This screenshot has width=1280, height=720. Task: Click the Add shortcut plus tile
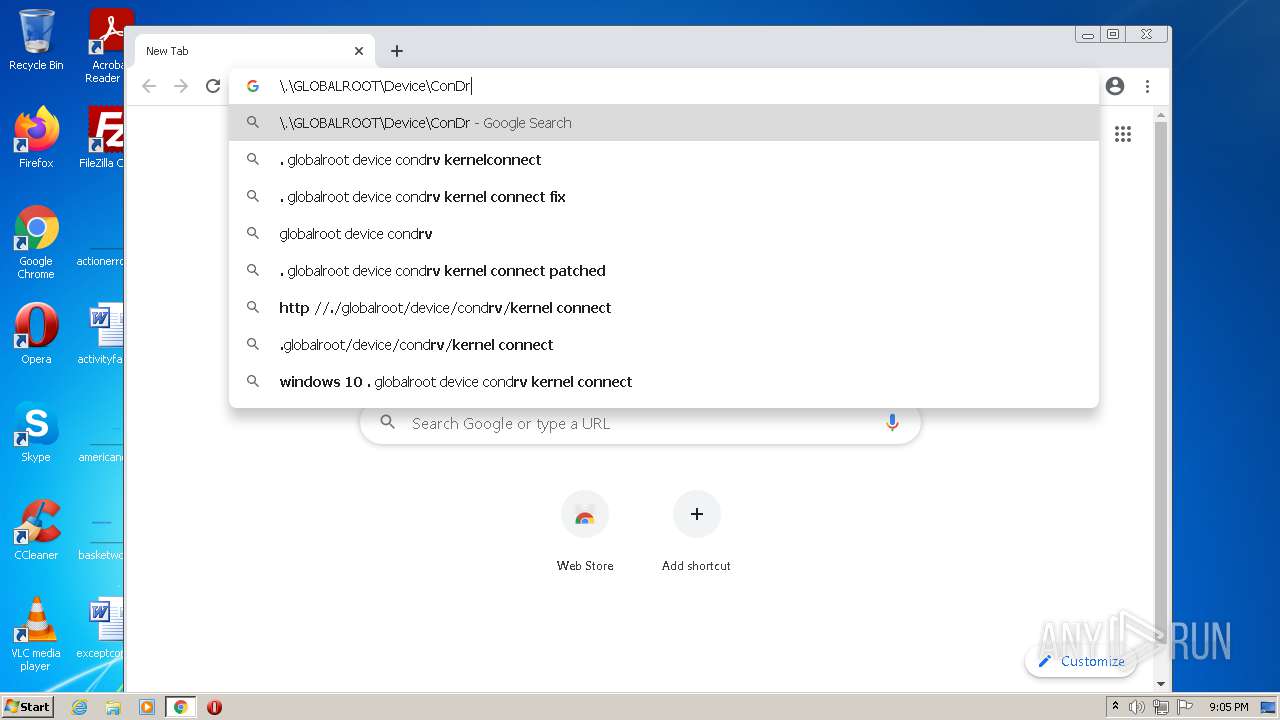tap(696, 531)
